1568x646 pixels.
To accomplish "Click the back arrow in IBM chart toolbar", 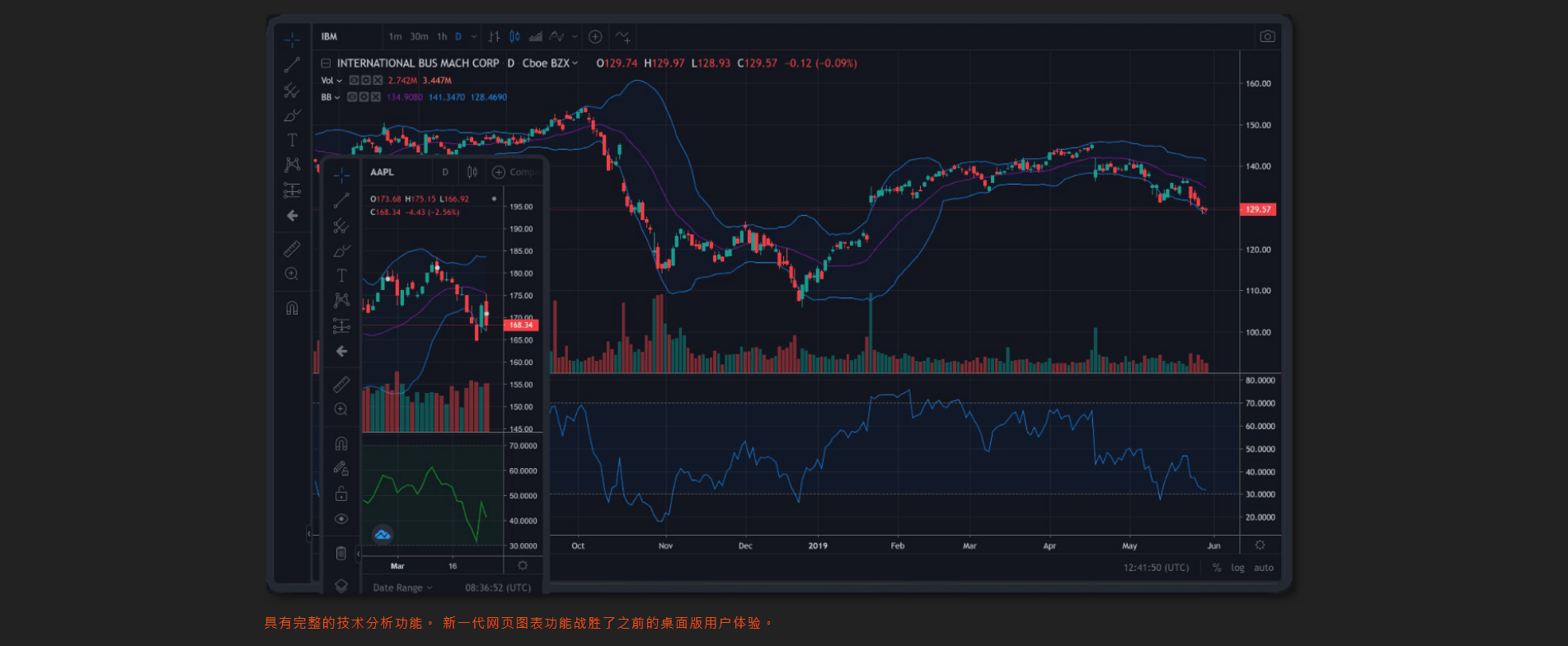I will [x=292, y=215].
